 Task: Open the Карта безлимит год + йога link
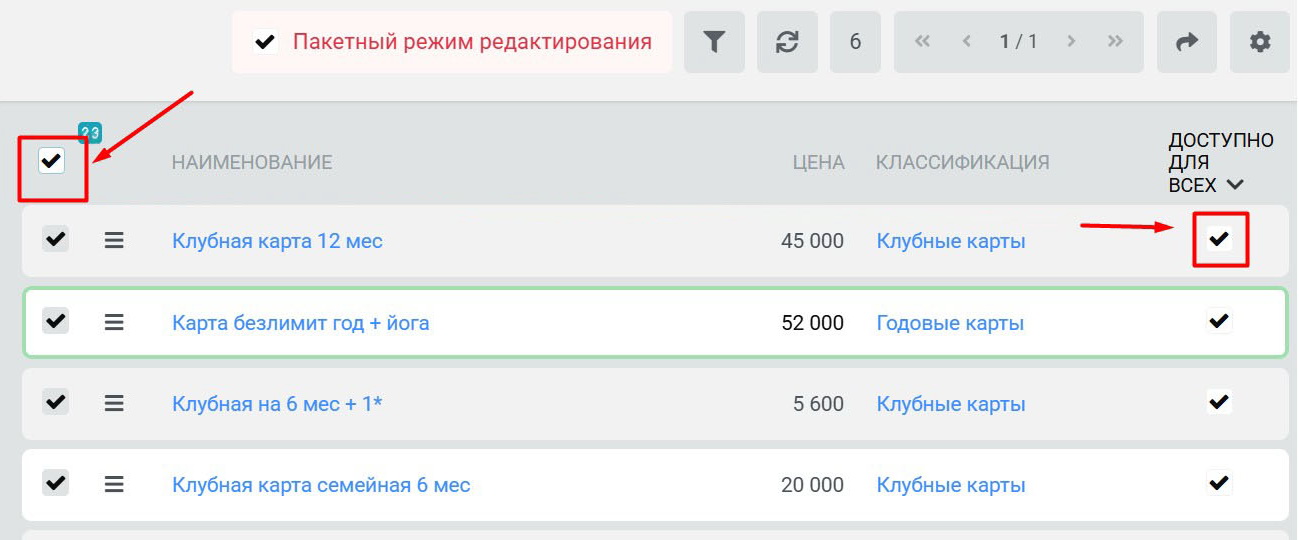coord(300,323)
